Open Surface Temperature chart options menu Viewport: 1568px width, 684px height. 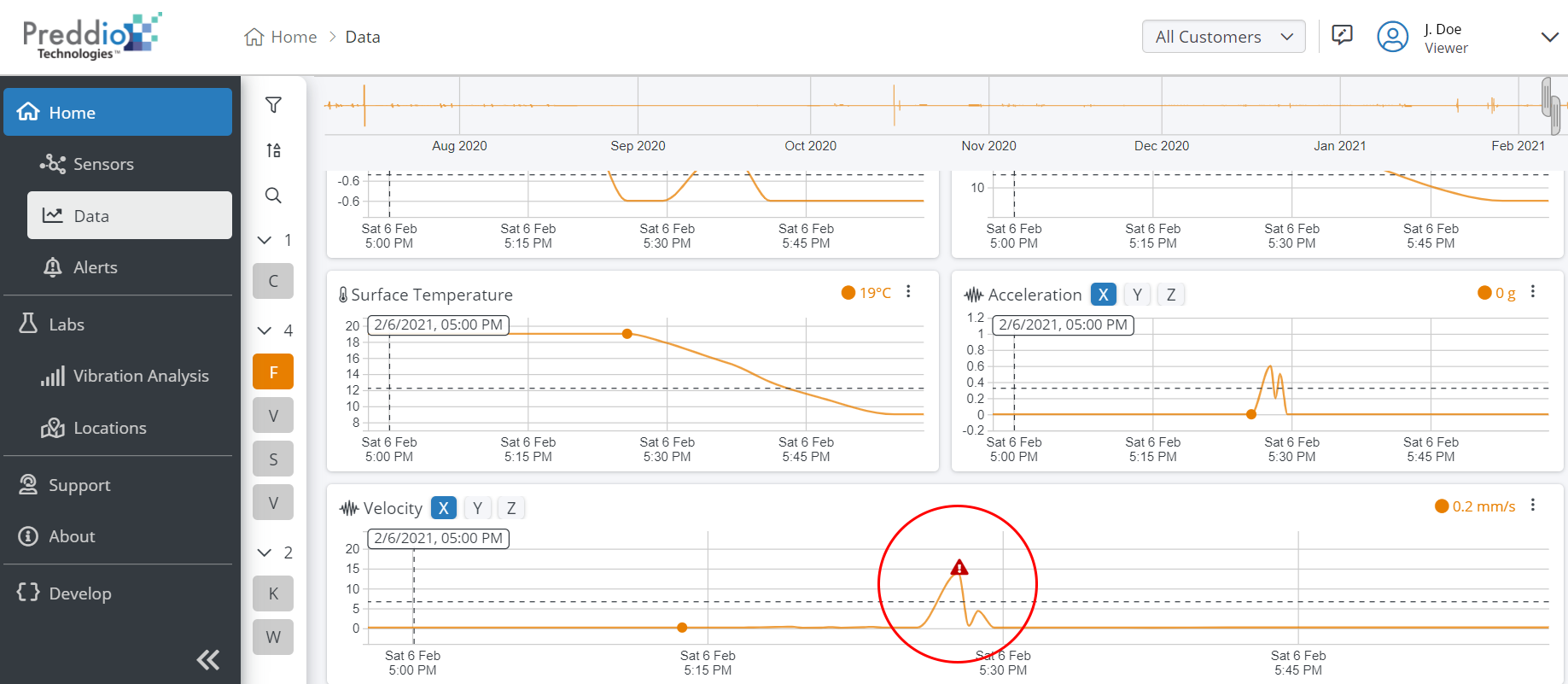pos(908,292)
